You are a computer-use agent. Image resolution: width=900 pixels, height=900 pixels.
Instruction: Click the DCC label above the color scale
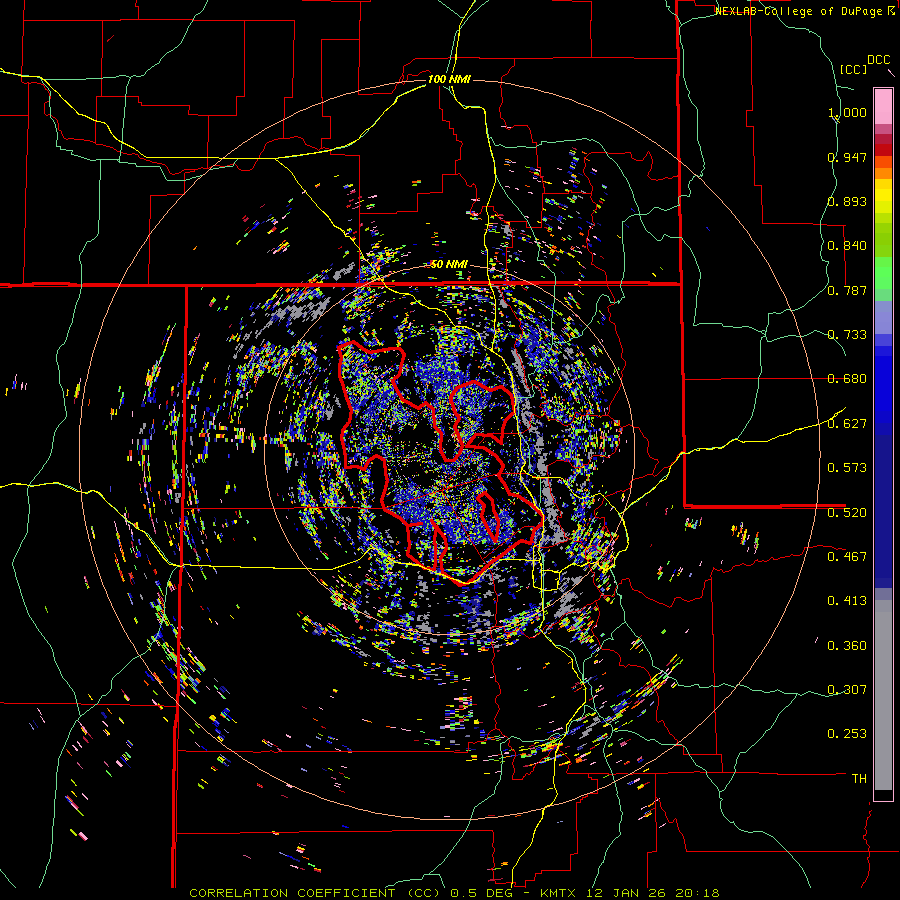(x=878, y=60)
